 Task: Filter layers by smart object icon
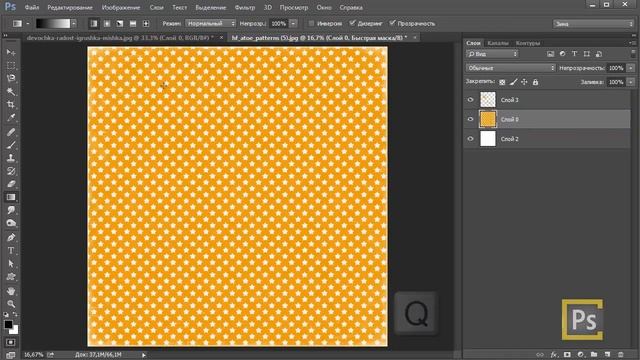click(x=599, y=54)
